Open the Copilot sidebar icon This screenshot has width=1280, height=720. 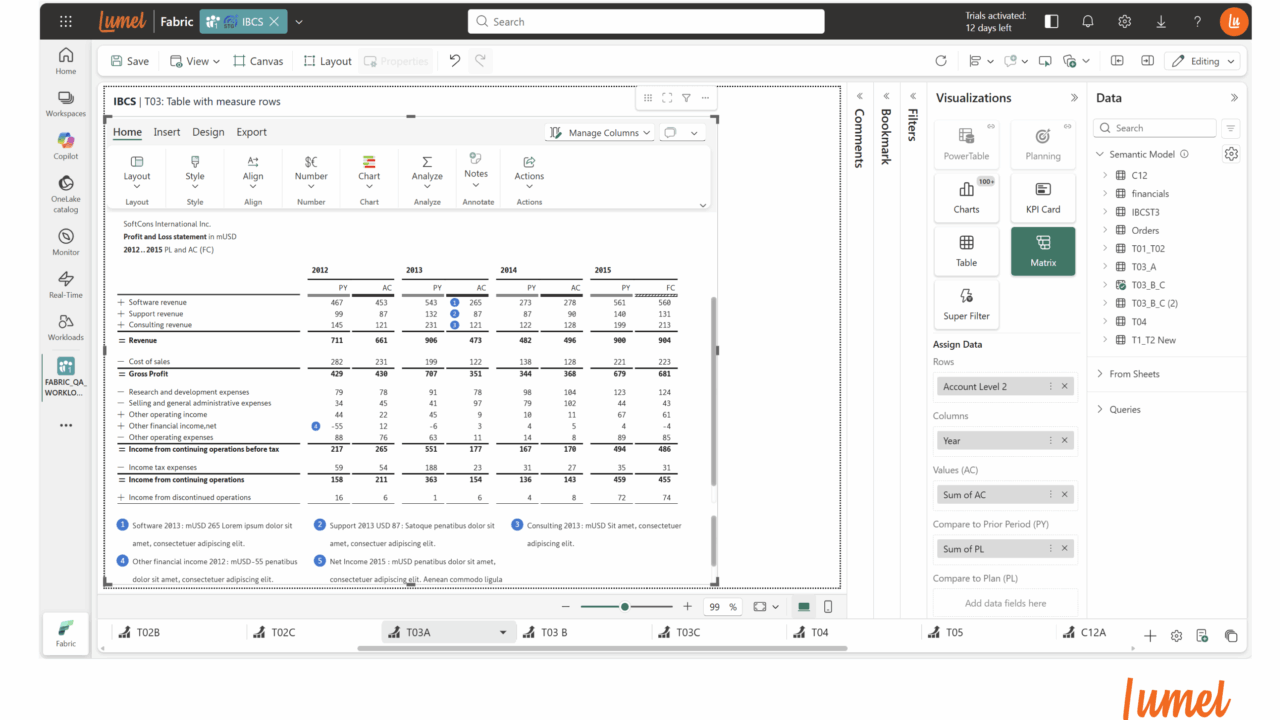pyautogui.click(x=65, y=140)
